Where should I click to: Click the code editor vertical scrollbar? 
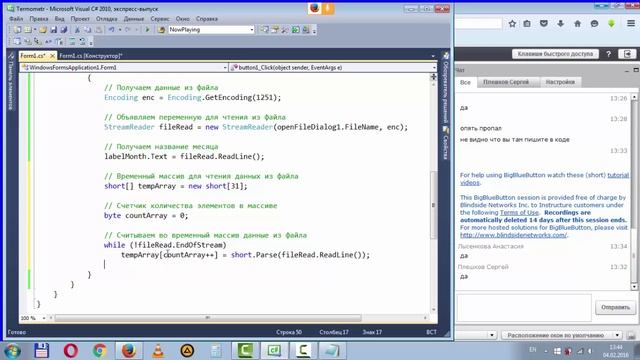(x=433, y=204)
